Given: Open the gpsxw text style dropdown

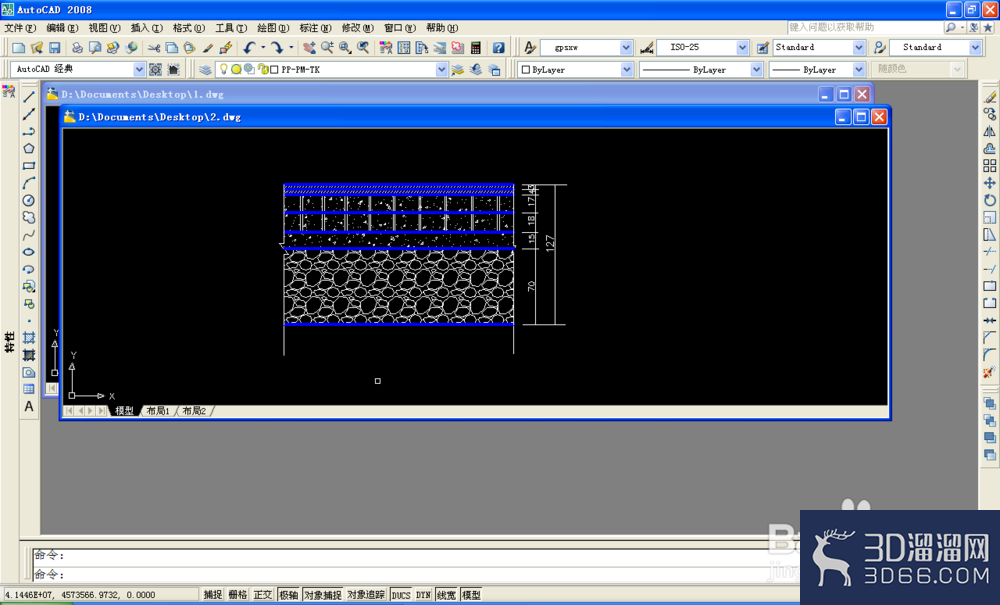Looking at the screenshot, I should click(626, 48).
